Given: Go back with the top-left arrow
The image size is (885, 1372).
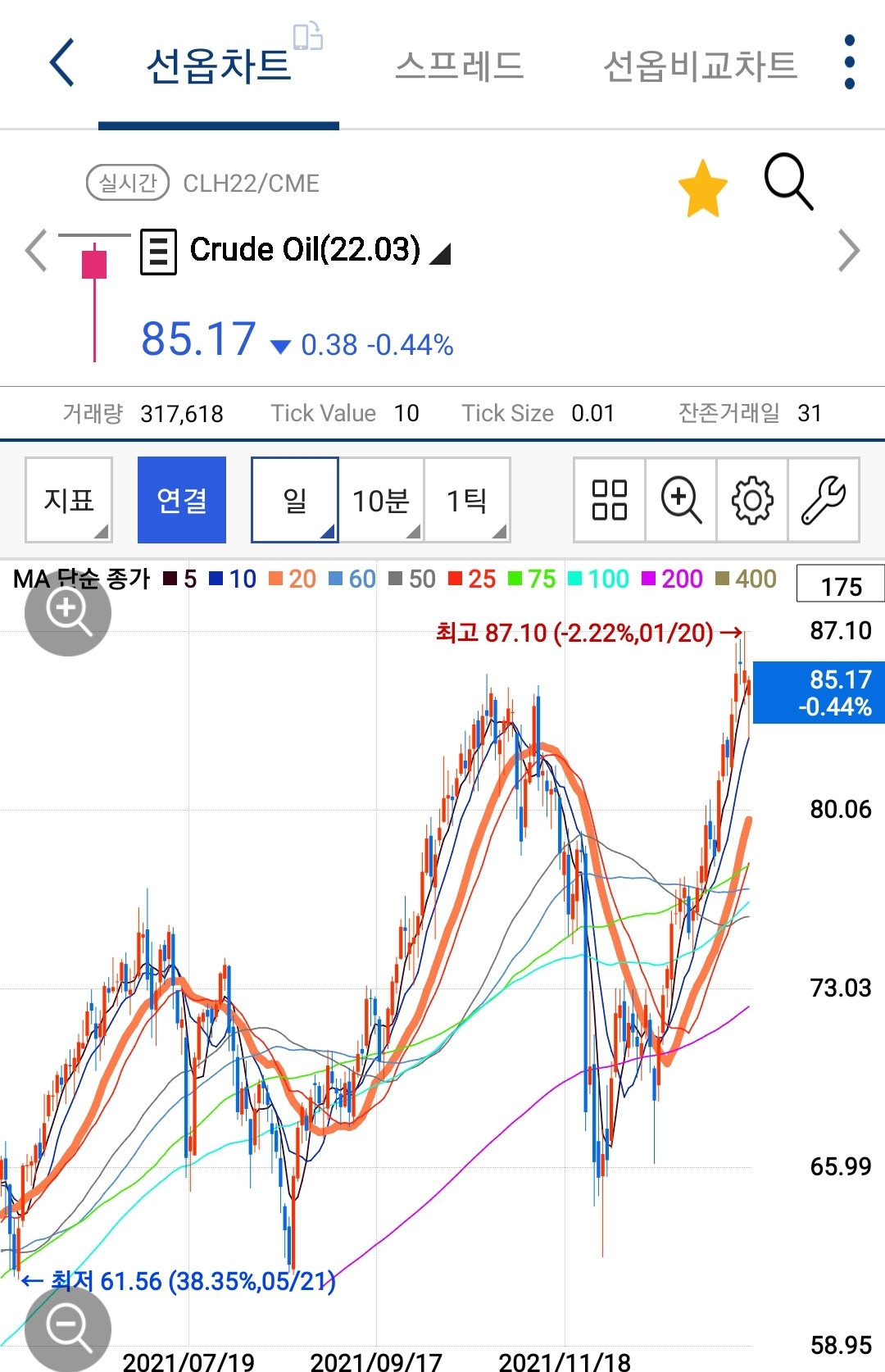Looking at the screenshot, I should (62, 62).
